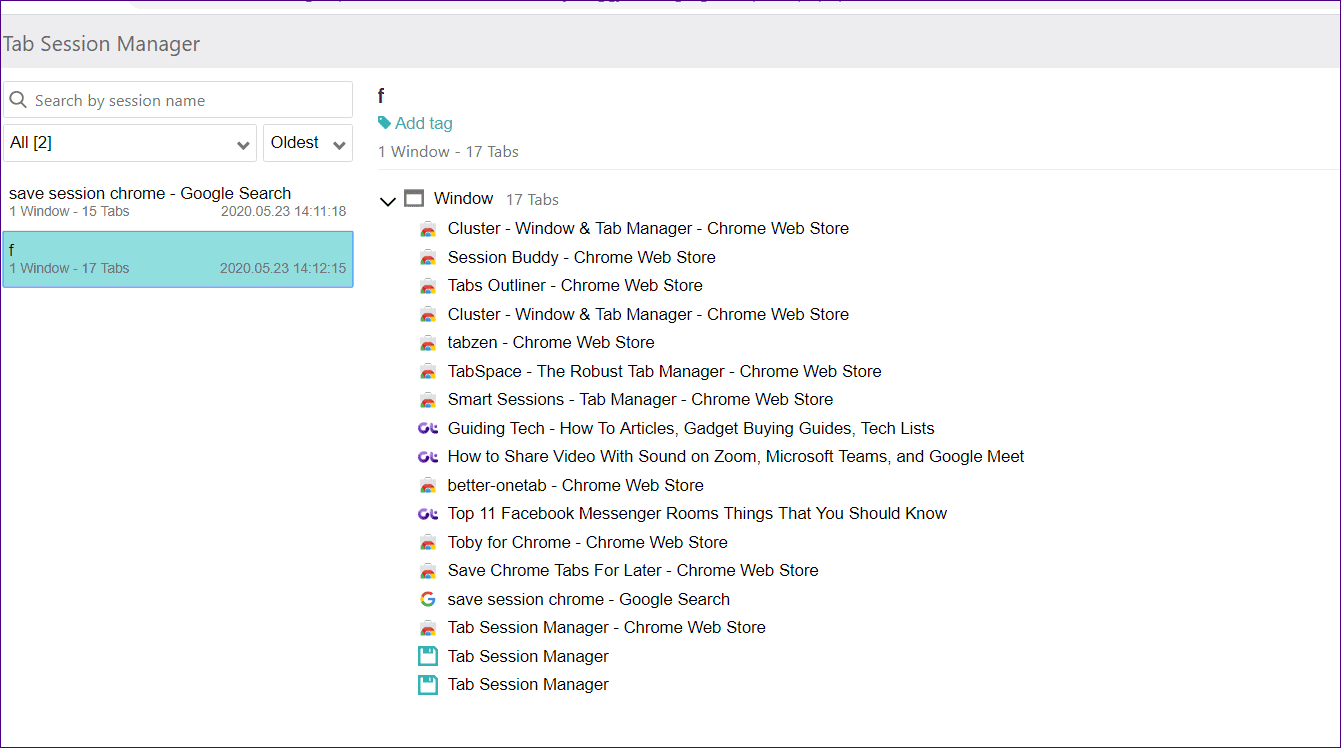1341x748 pixels.
Task: Open How to Share Video With Sound tab
Action: coord(736,456)
